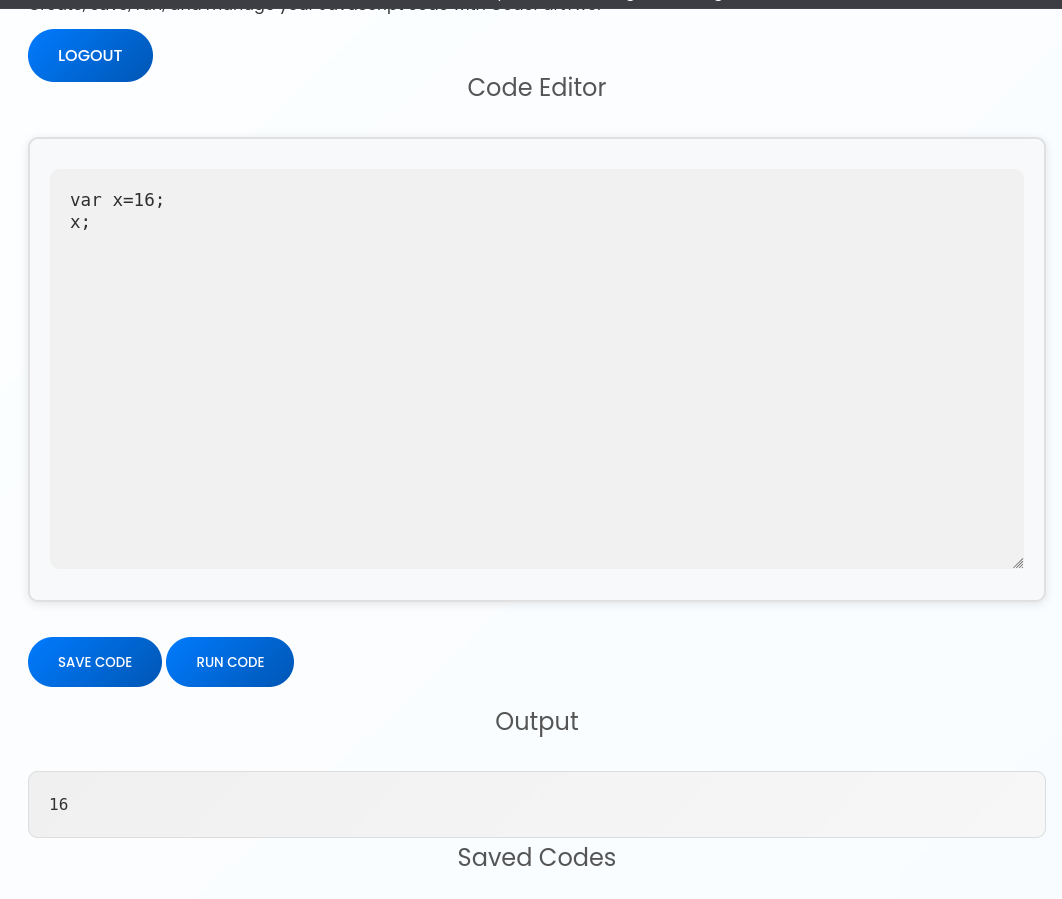The width and height of the screenshot is (1062, 899).
Task: Grab the editor resize handle corner
Action: click(x=1017, y=563)
